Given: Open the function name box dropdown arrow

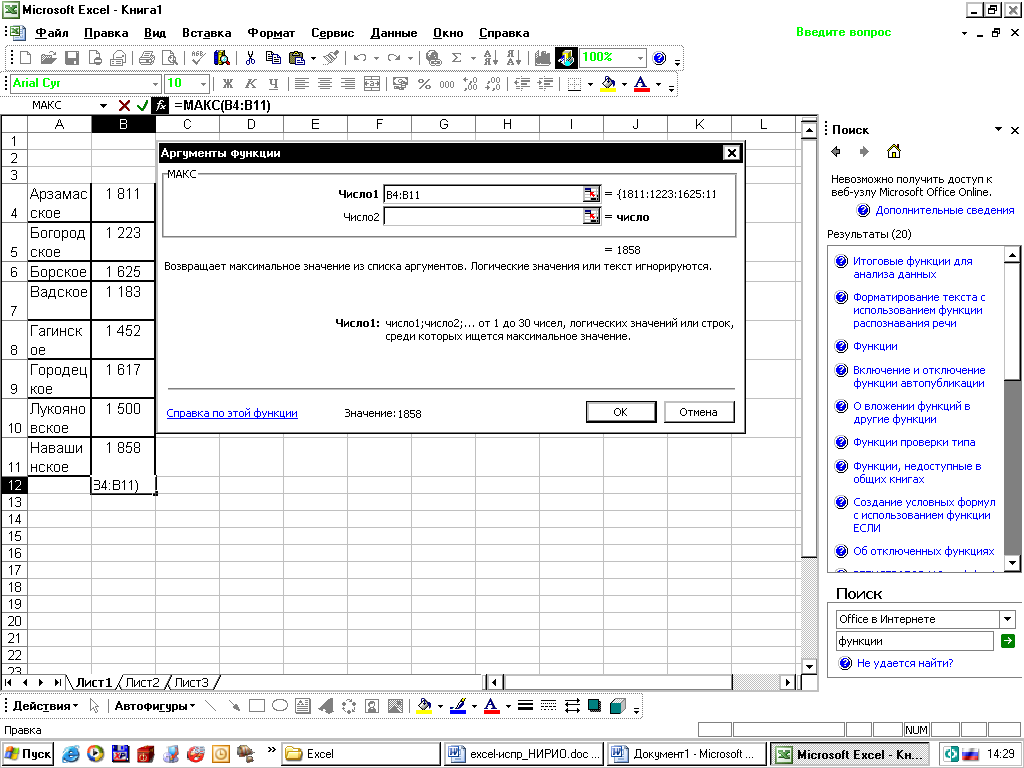Looking at the screenshot, I should [103, 105].
